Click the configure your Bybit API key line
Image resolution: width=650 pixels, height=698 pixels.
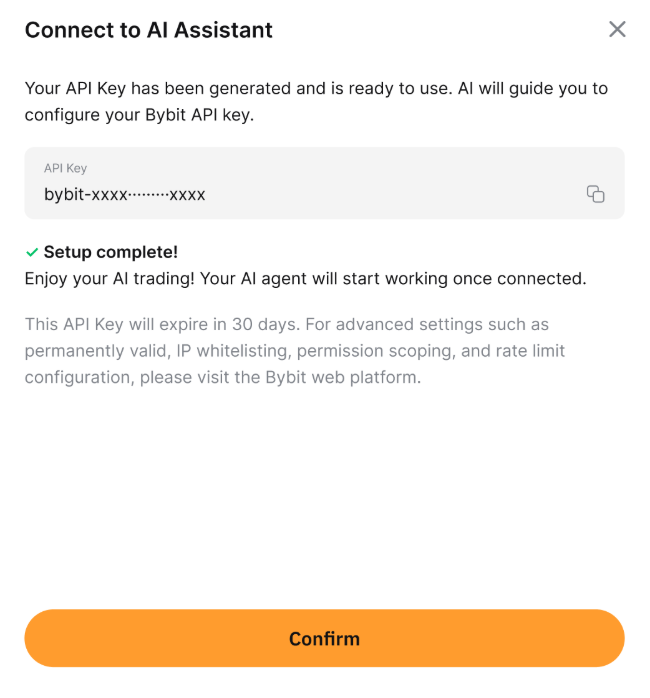tap(140, 114)
